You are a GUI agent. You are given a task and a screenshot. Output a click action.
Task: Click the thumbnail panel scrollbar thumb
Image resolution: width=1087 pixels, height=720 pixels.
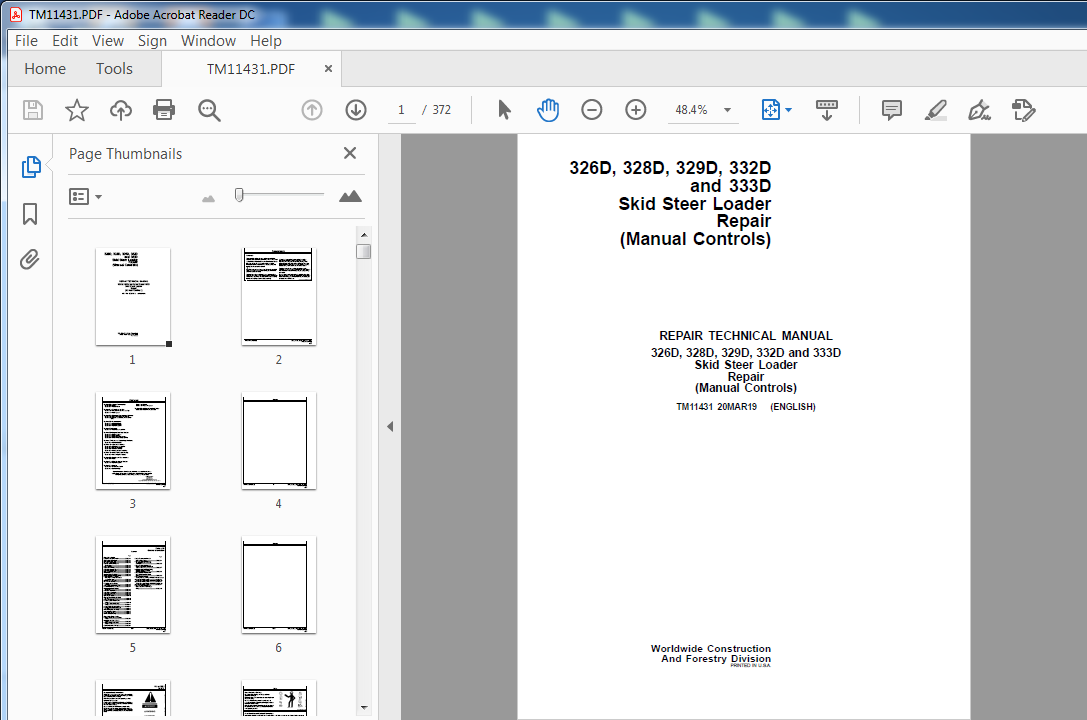pos(364,252)
